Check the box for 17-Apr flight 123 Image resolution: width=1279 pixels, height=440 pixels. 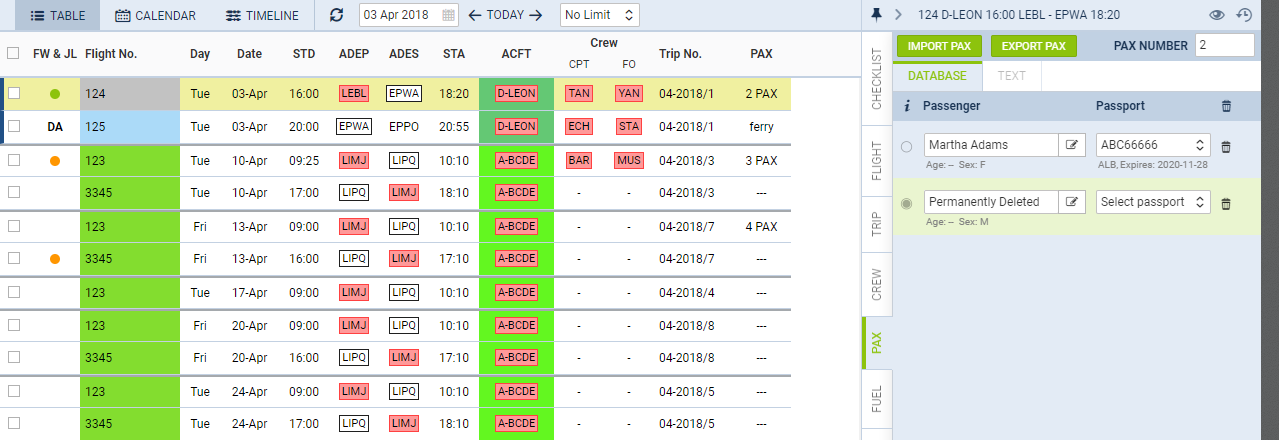(14, 292)
